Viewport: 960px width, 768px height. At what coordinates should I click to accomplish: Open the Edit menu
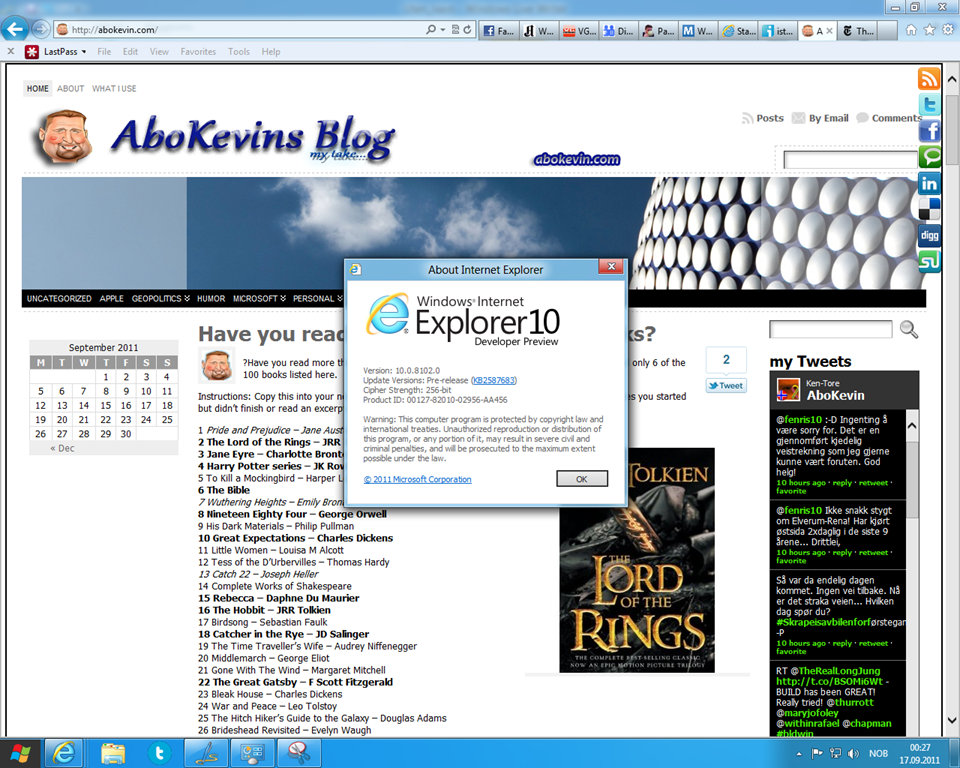pos(130,51)
